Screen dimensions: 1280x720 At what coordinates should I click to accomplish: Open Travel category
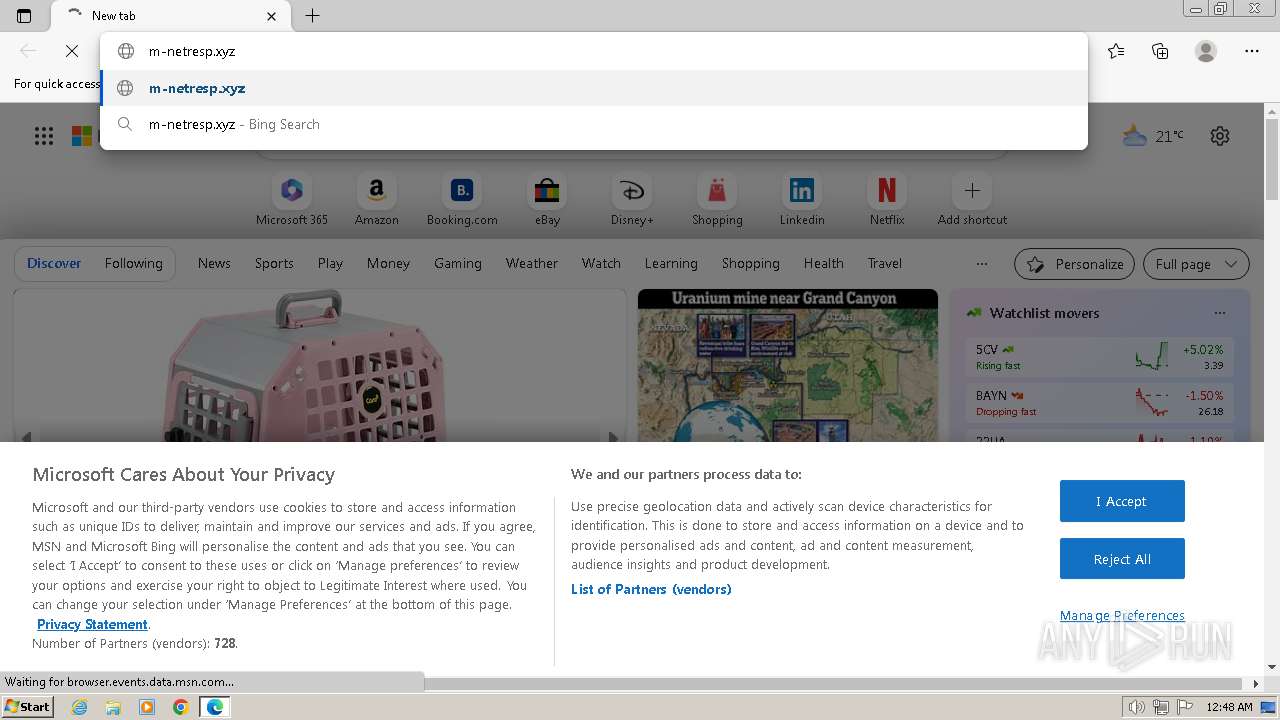click(x=885, y=263)
